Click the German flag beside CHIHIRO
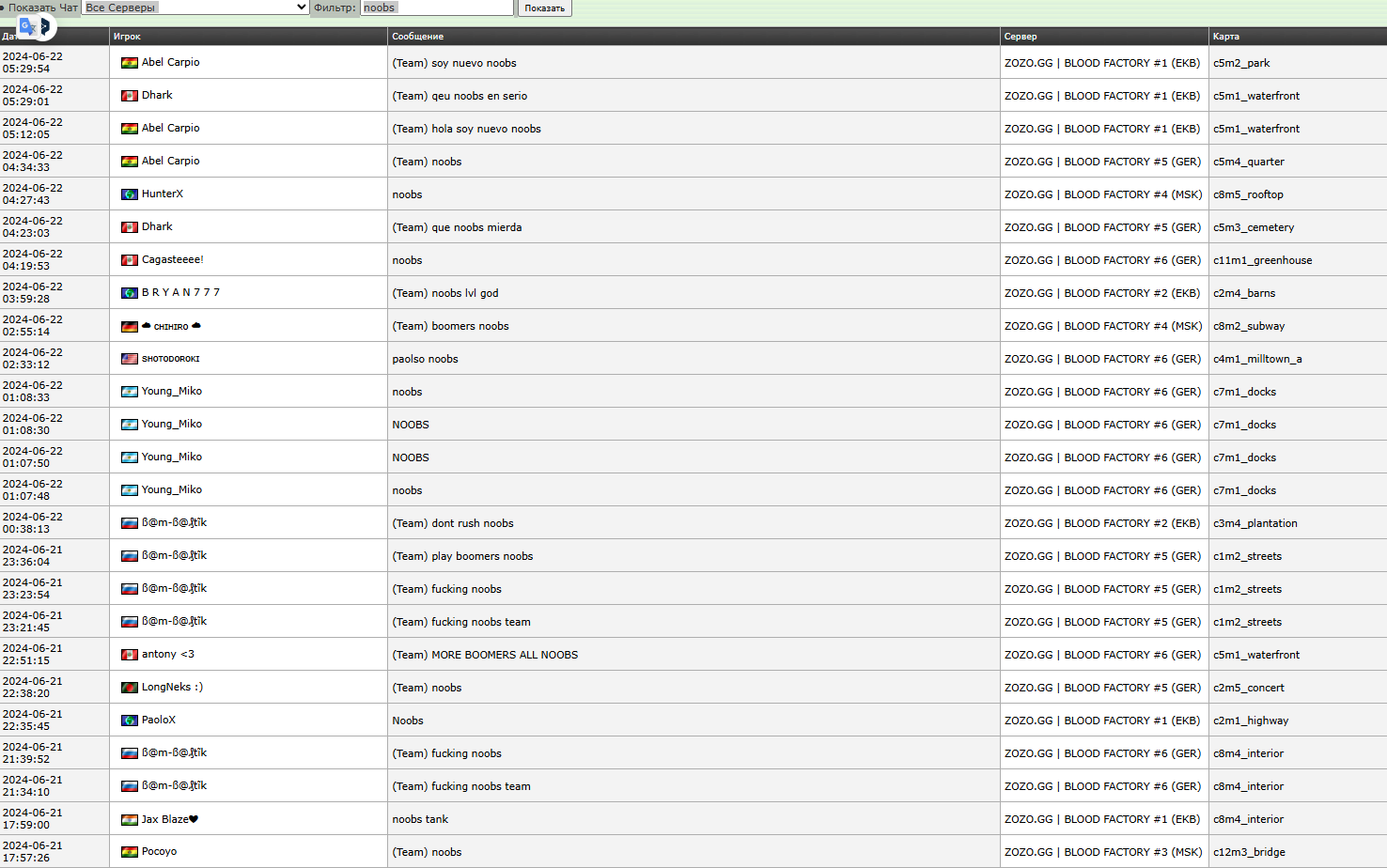 point(130,326)
